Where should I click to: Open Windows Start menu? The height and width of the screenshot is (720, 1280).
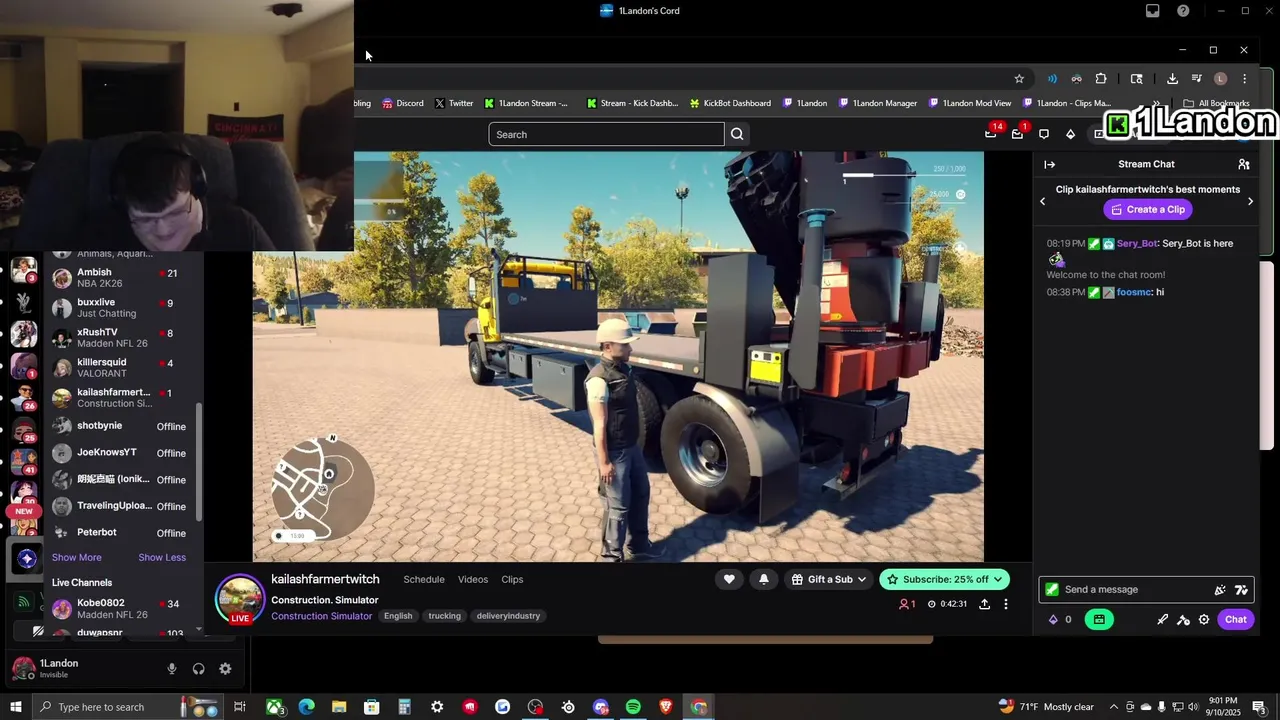tap(16, 707)
